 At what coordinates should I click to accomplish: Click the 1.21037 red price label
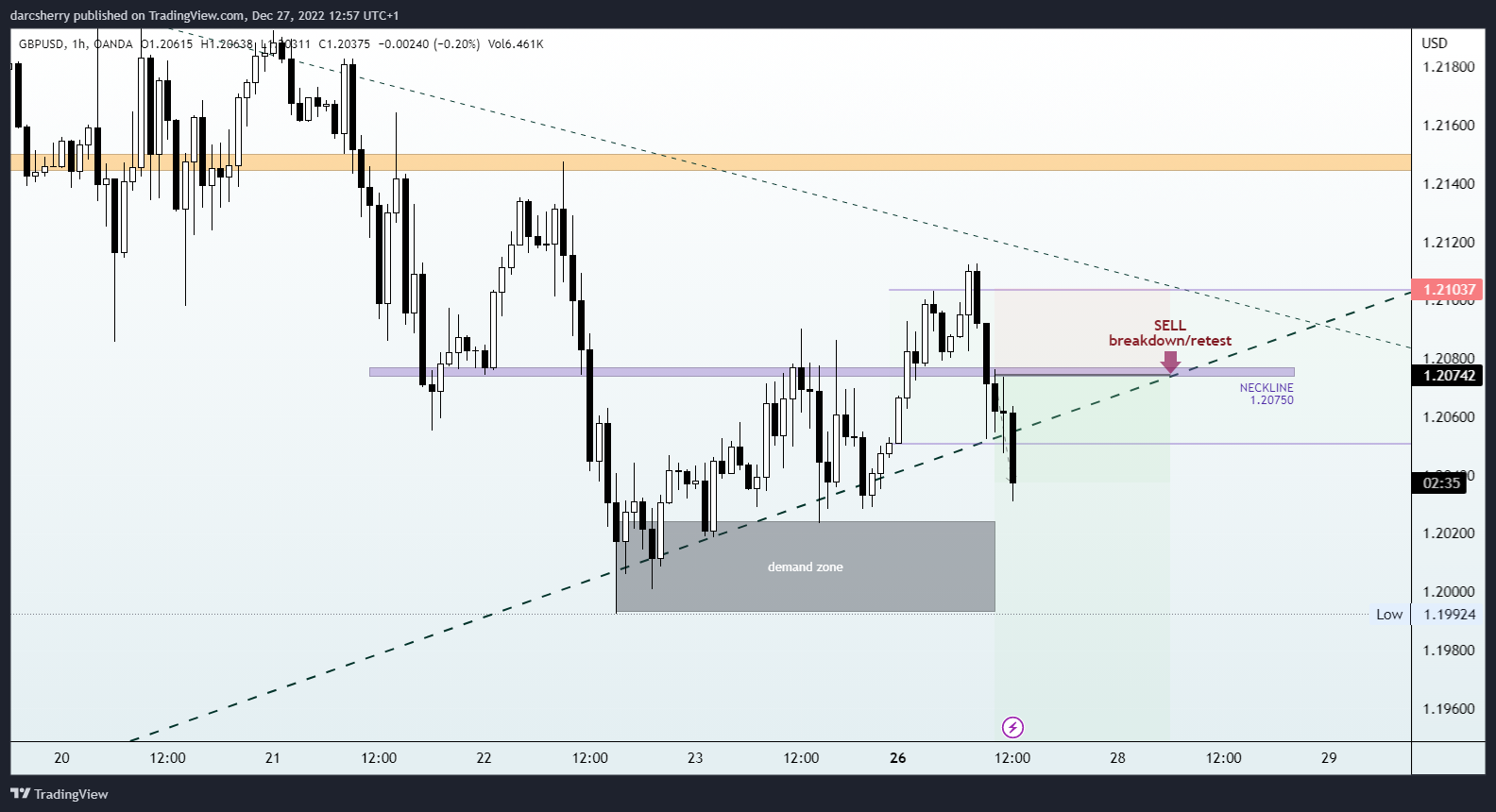(1448, 290)
